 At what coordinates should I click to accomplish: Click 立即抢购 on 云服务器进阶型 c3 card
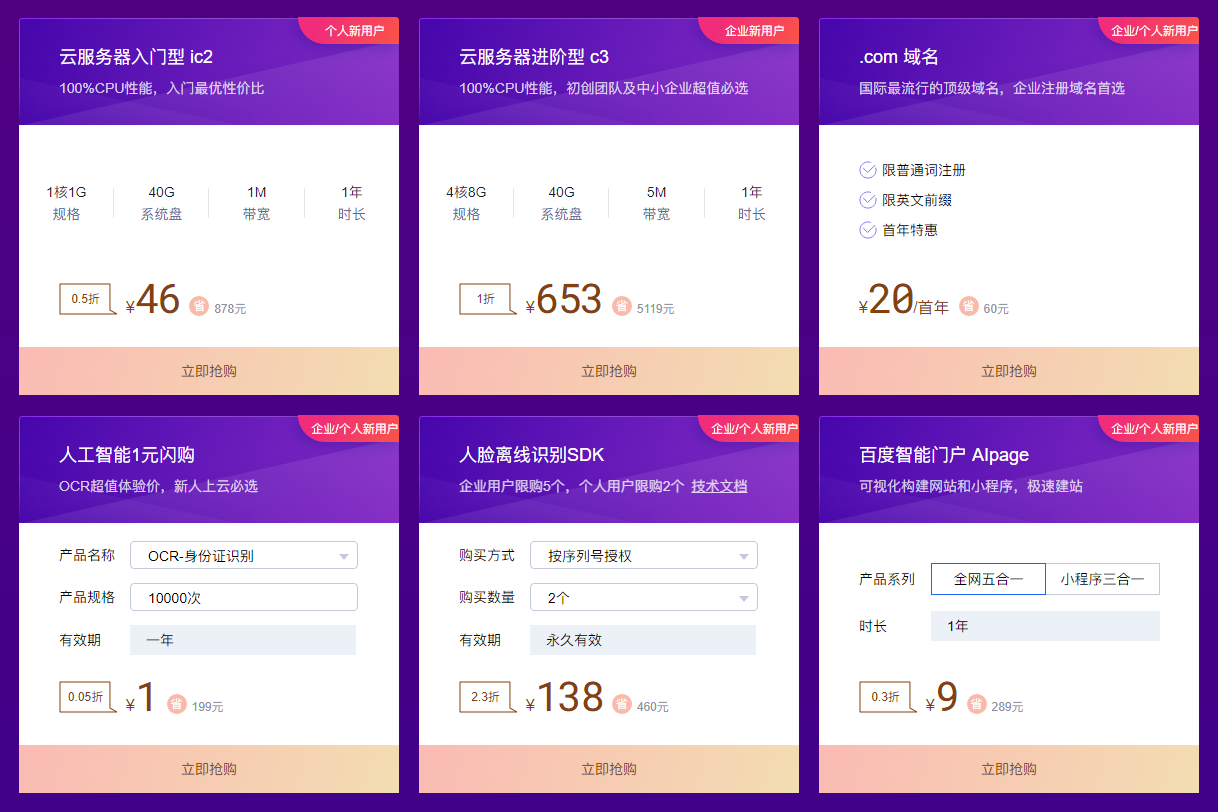point(609,371)
